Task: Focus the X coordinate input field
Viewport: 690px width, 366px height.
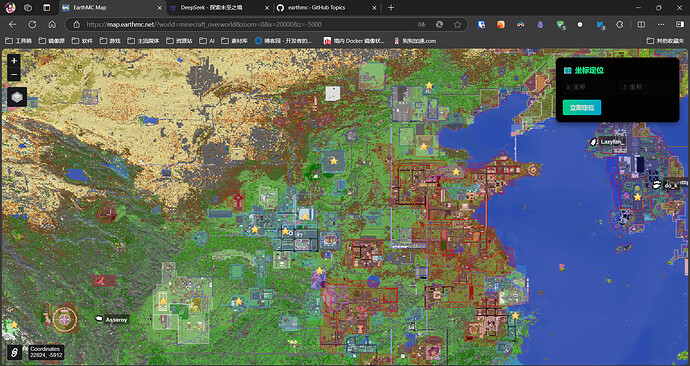Action: click(x=589, y=87)
